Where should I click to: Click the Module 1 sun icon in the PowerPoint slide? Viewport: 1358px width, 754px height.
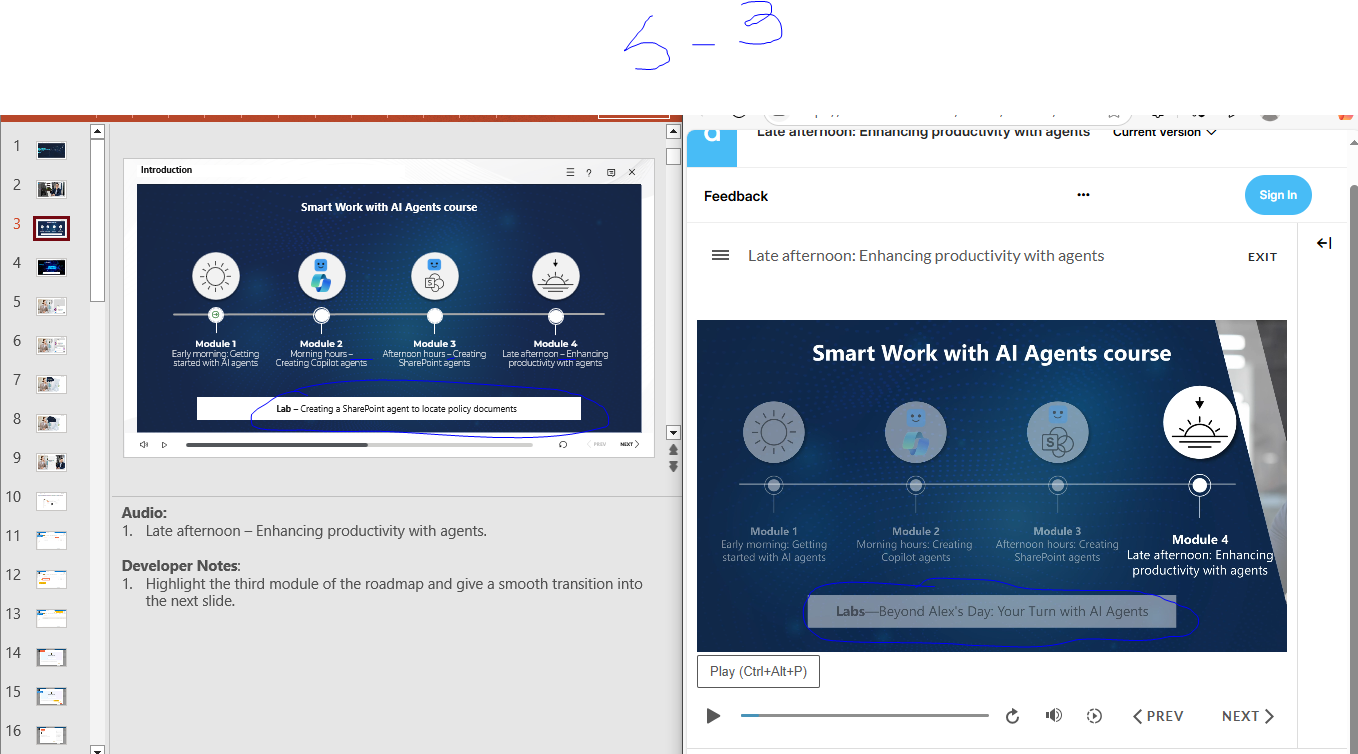click(216, 276)
